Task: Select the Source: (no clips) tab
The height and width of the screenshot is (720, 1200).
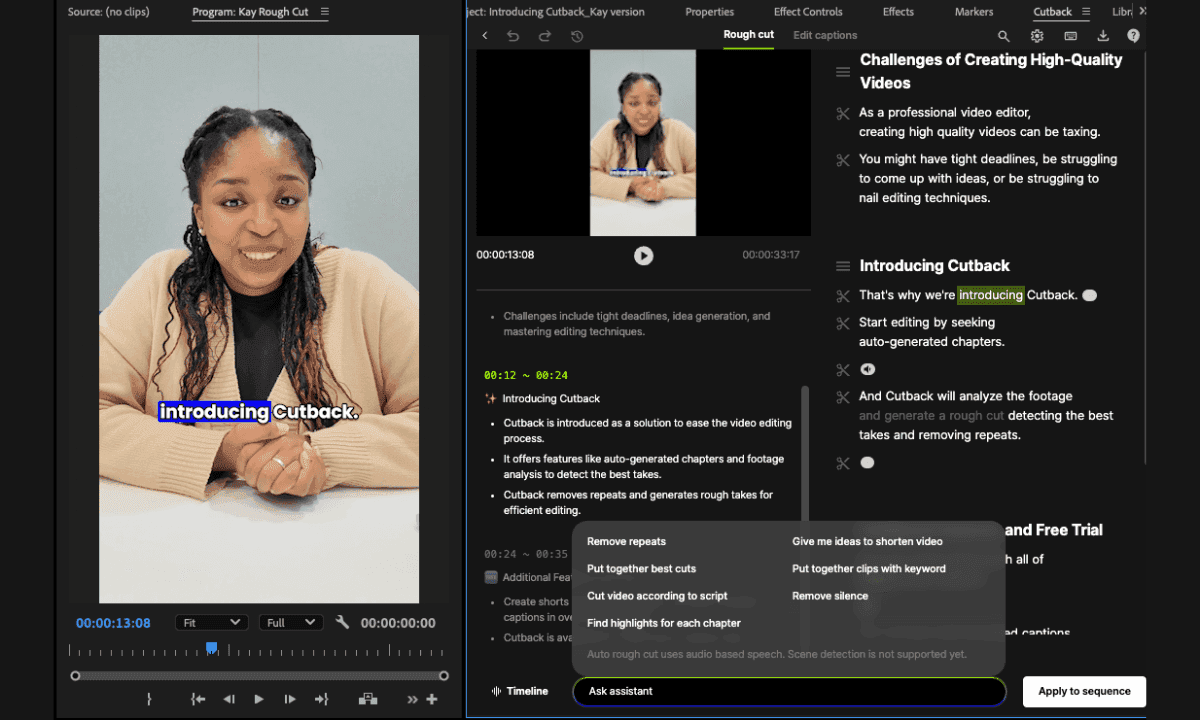Action: (x=109, y=12)
